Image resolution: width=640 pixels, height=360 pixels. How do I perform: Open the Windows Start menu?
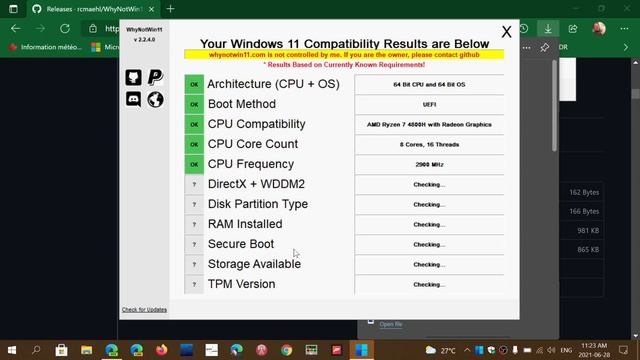pos(12,350)
